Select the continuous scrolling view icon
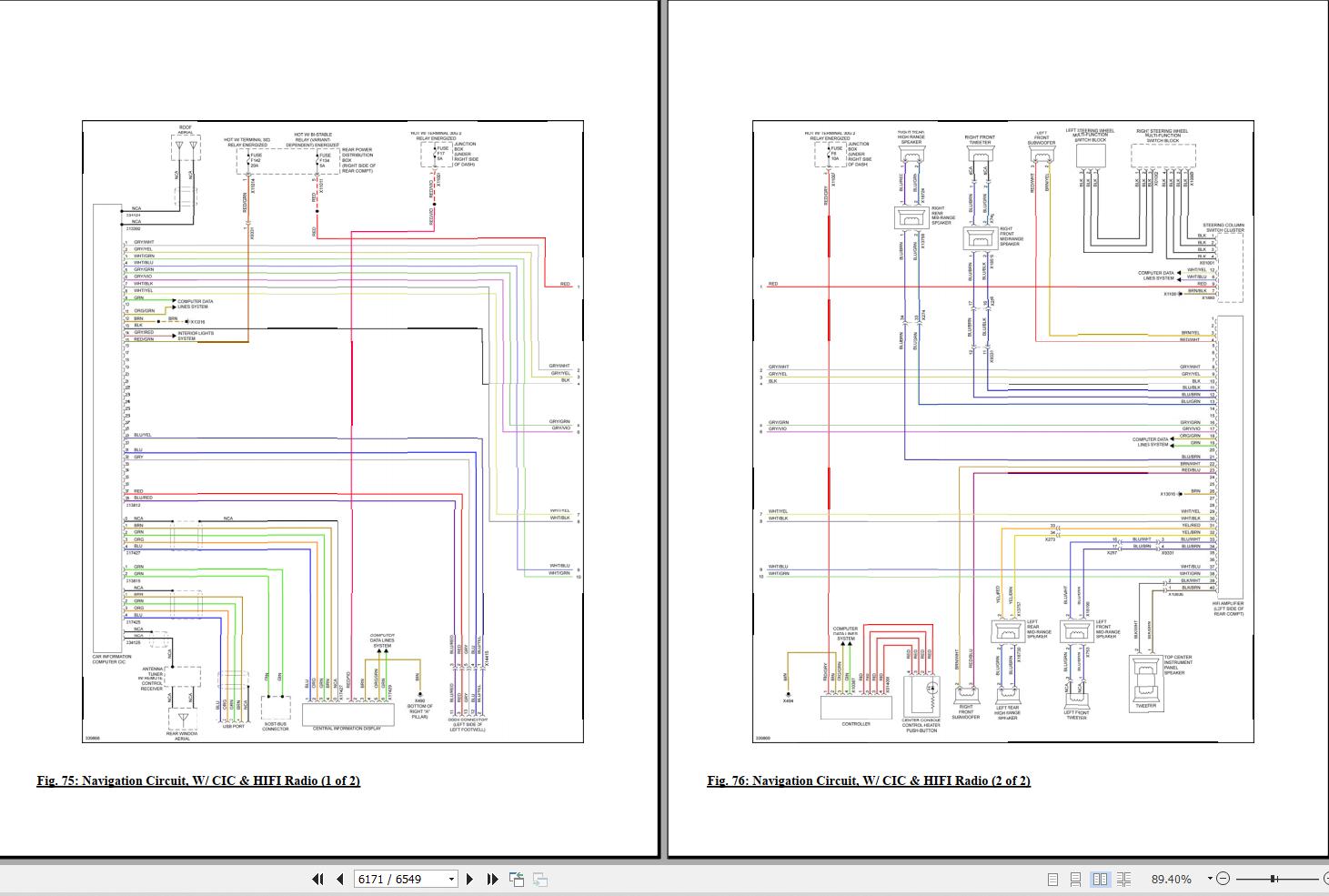This screenshot has width=1329, height=896. point(1077,879)
